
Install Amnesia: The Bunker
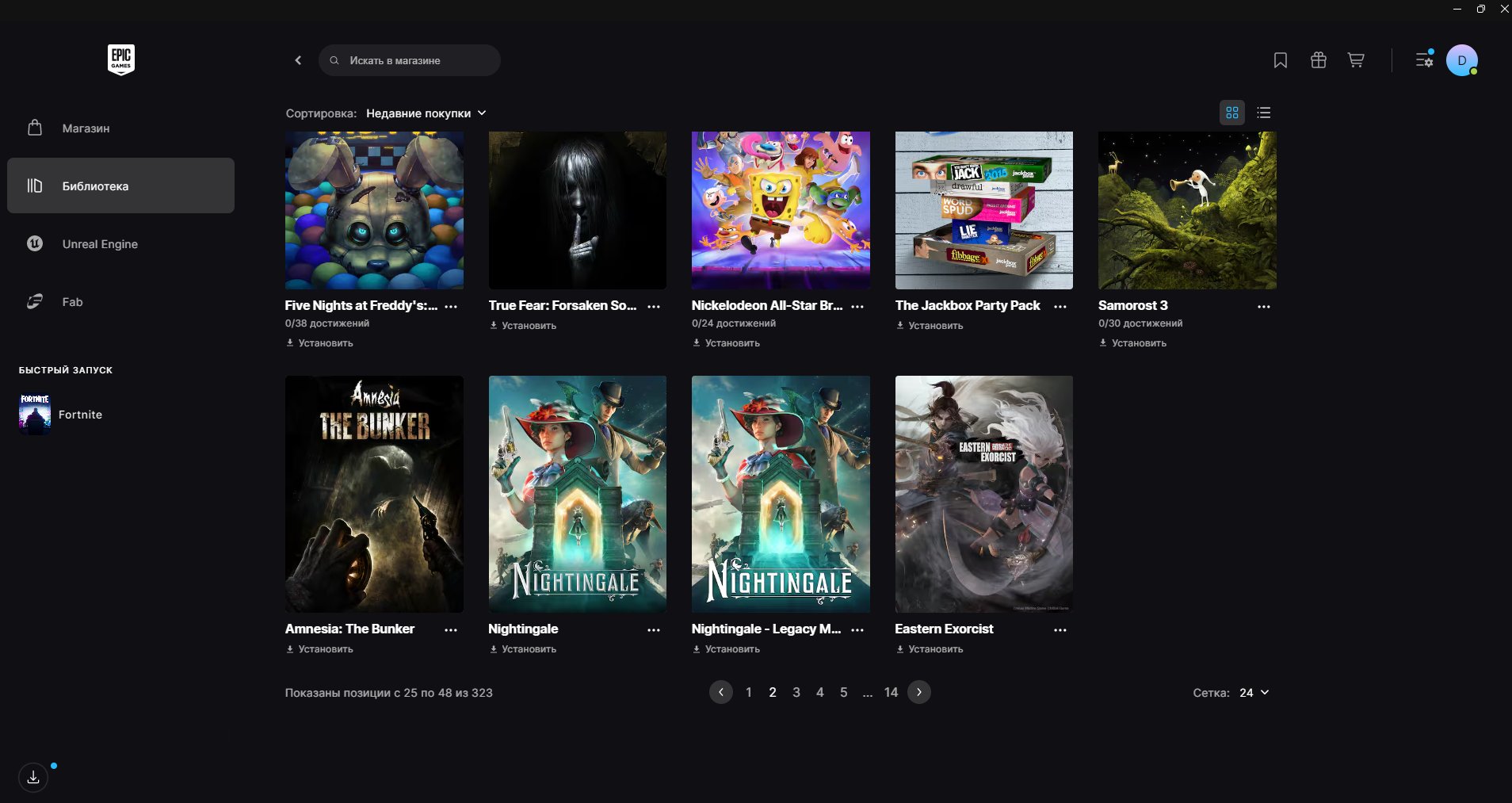point(319,649)
